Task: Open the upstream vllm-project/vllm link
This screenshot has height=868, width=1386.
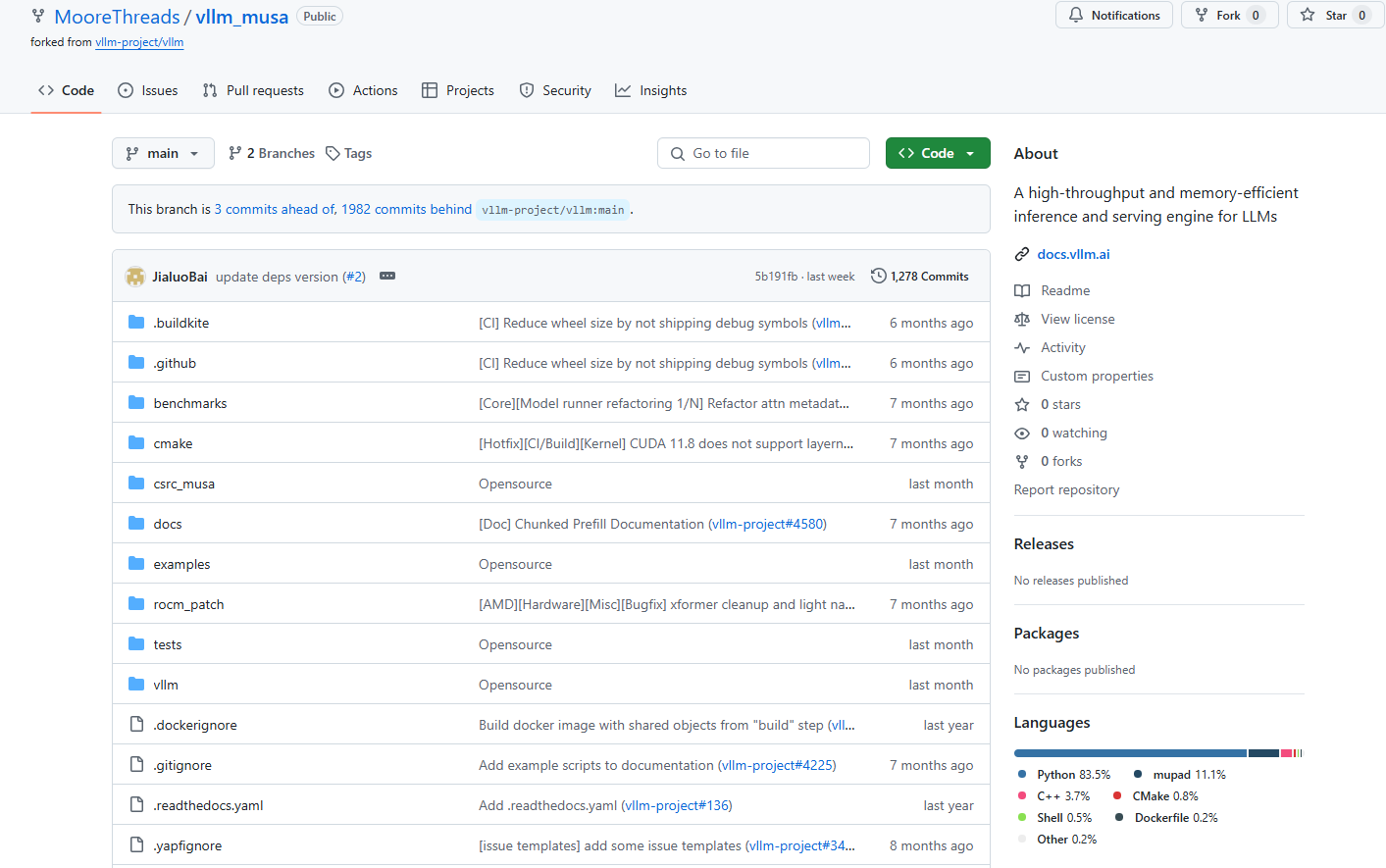Action: [139, 43]
